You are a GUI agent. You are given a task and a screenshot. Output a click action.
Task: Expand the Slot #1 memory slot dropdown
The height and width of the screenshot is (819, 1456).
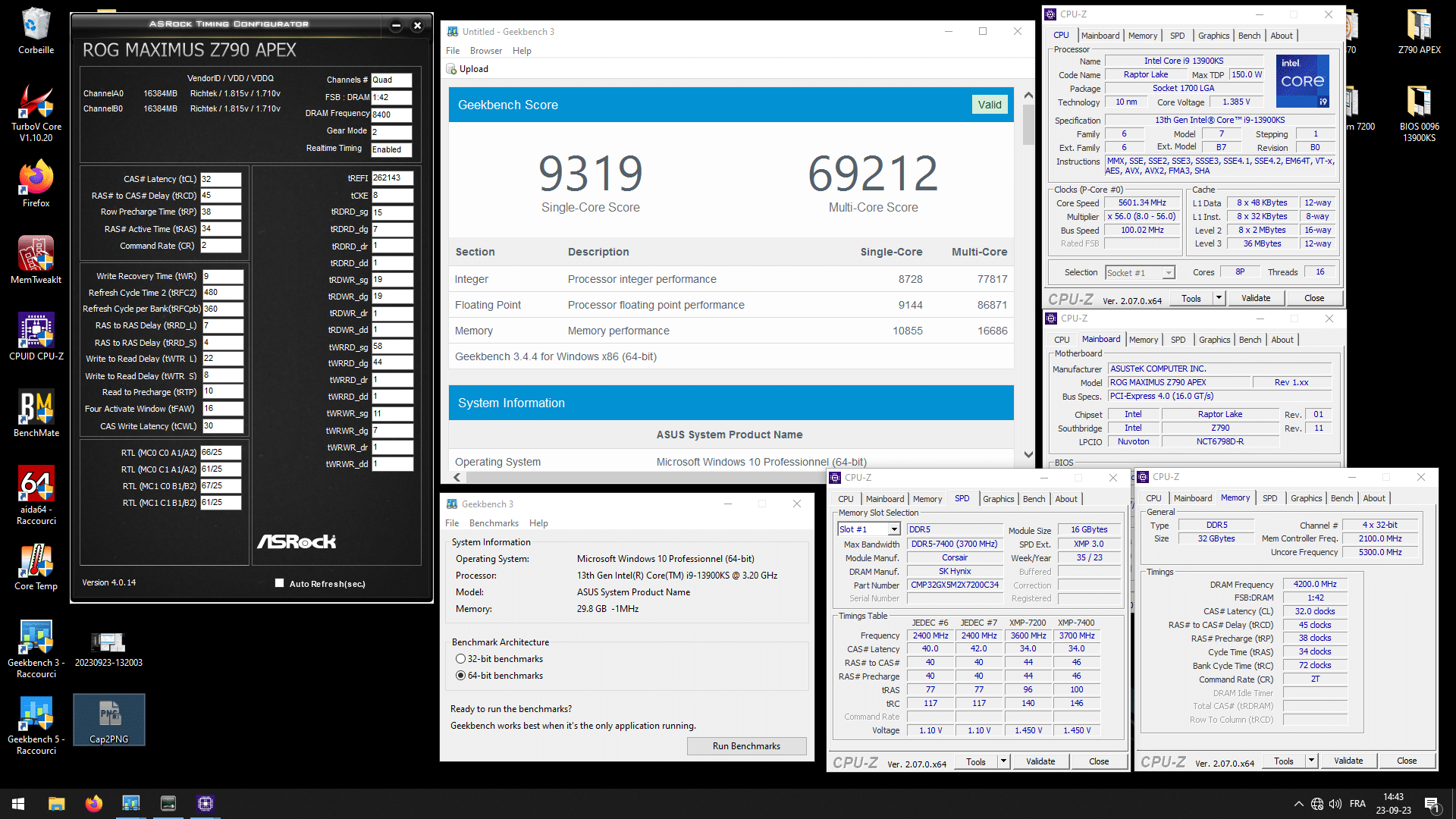894,529
